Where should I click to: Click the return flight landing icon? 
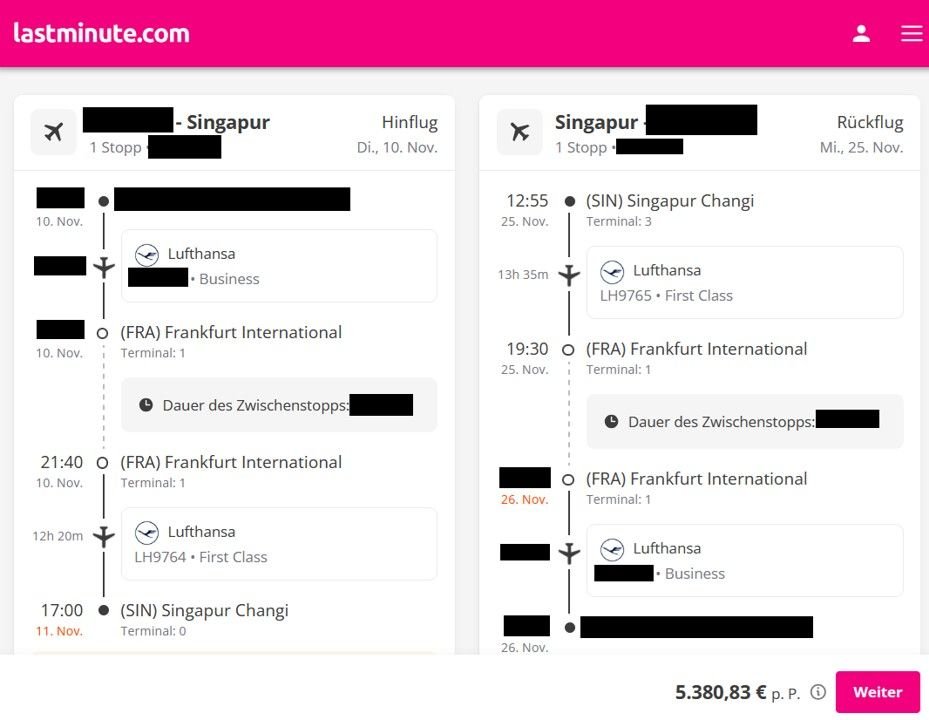point(520,132)
